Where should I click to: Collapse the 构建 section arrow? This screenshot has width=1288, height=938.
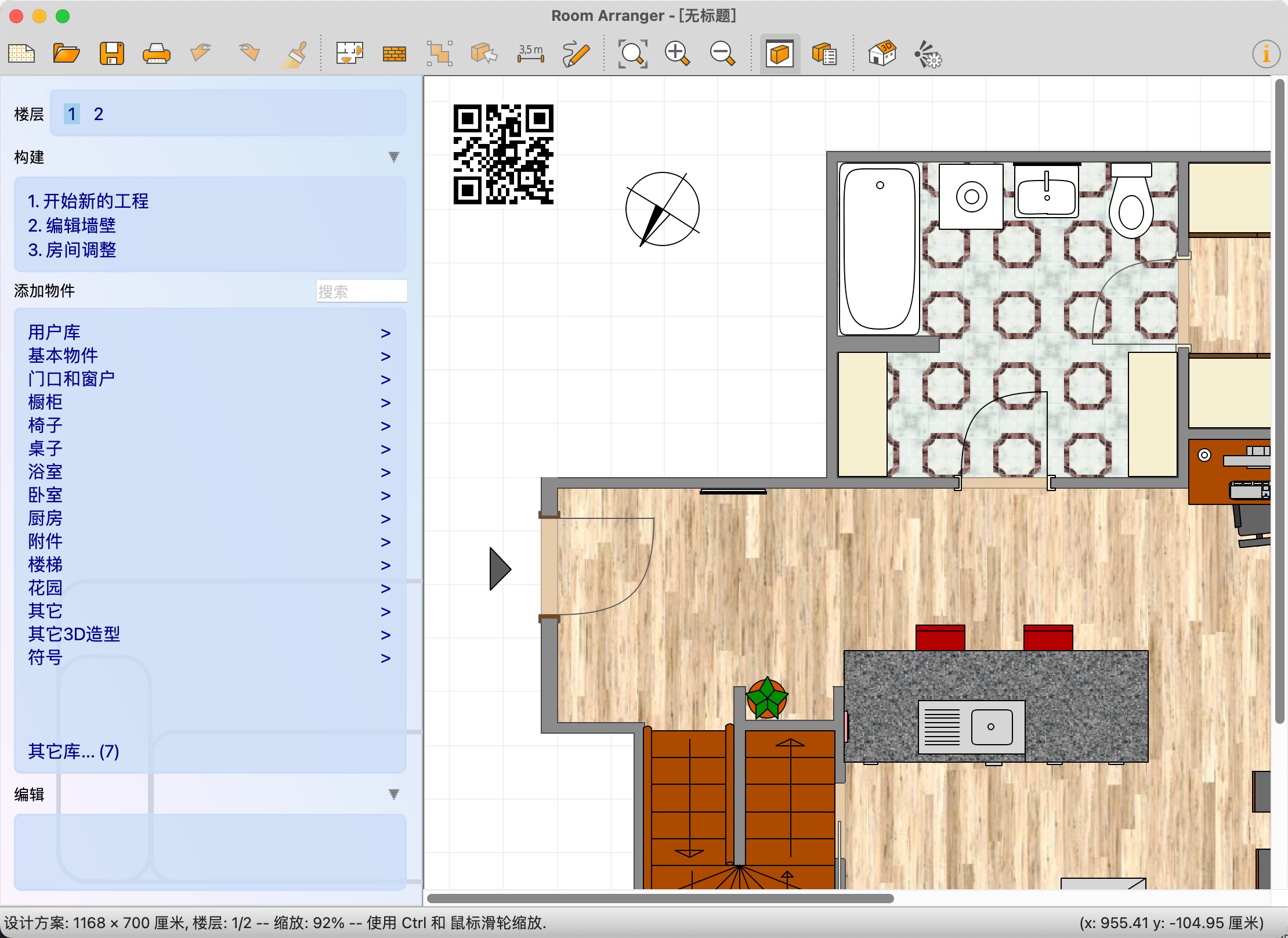point(394,157)
